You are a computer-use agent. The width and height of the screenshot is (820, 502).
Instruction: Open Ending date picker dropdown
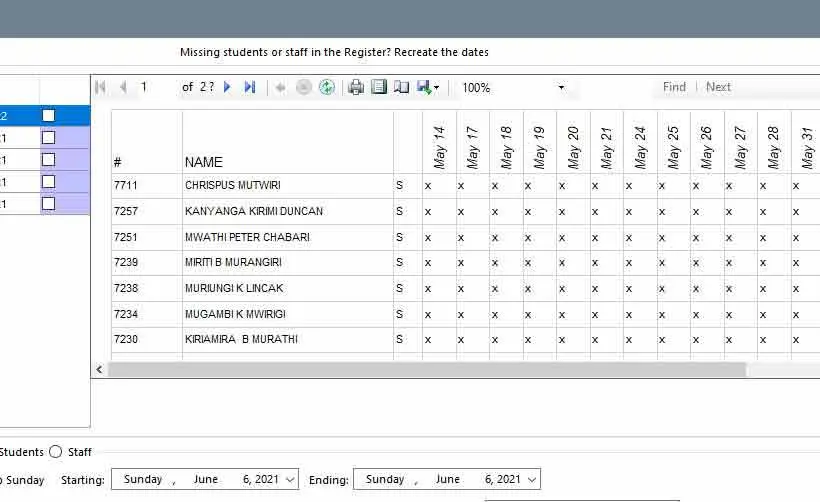(532, 480)
